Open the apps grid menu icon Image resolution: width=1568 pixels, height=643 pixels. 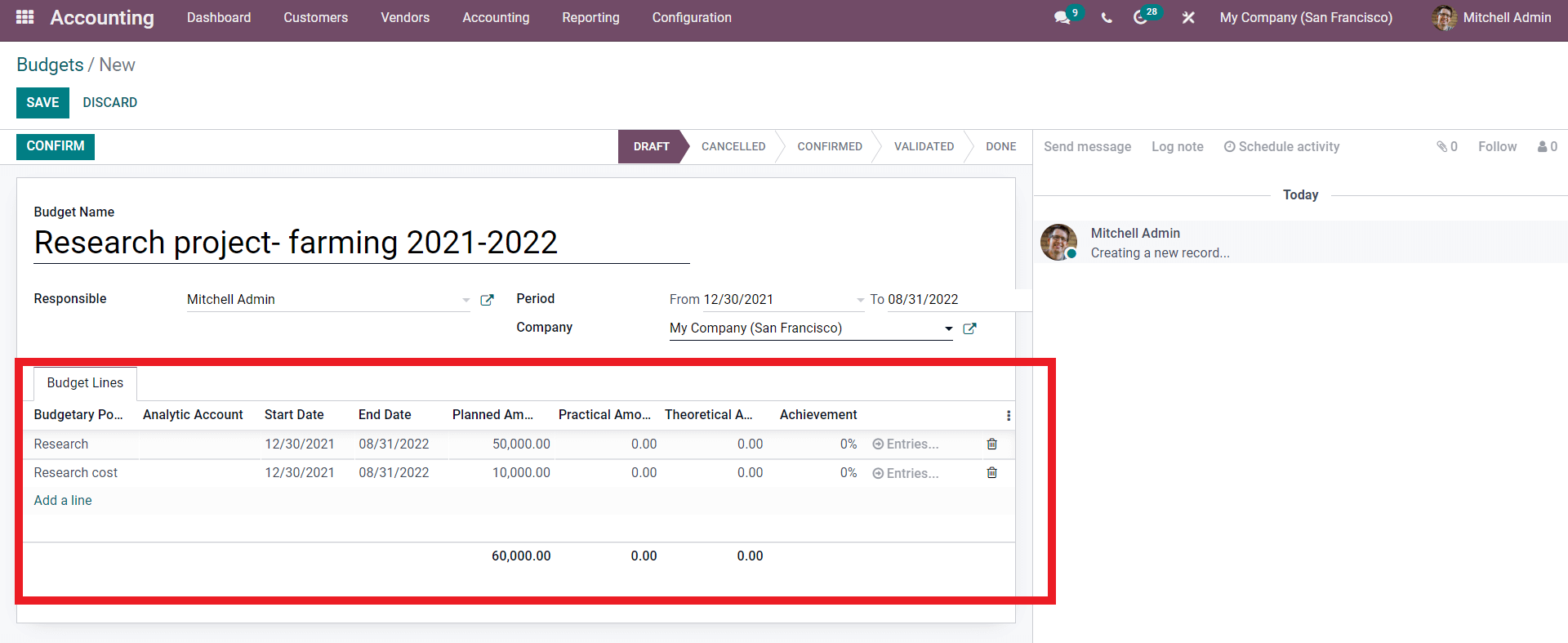click(24, 17)
